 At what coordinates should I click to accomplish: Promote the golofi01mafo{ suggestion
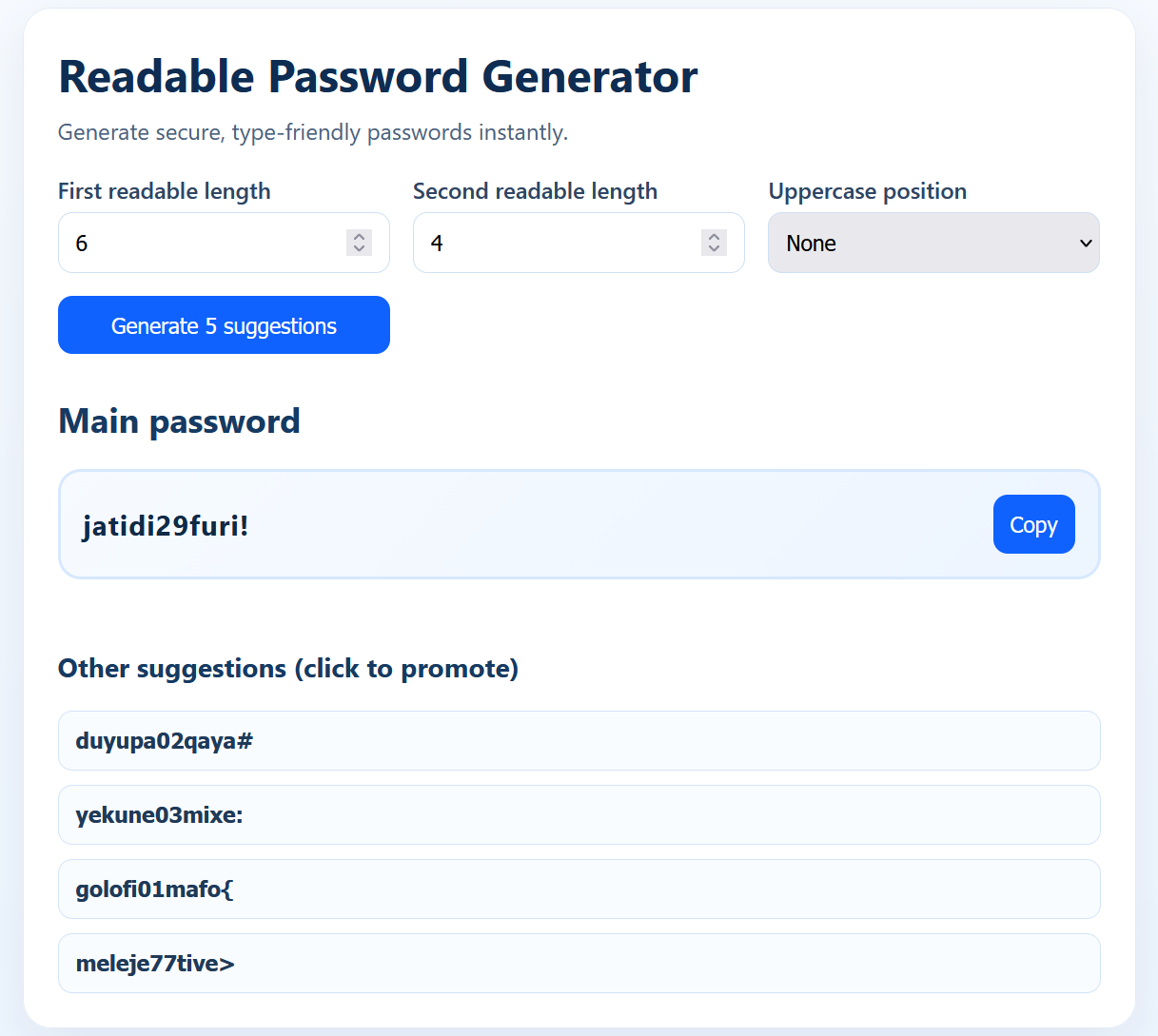tap(579, 889)
